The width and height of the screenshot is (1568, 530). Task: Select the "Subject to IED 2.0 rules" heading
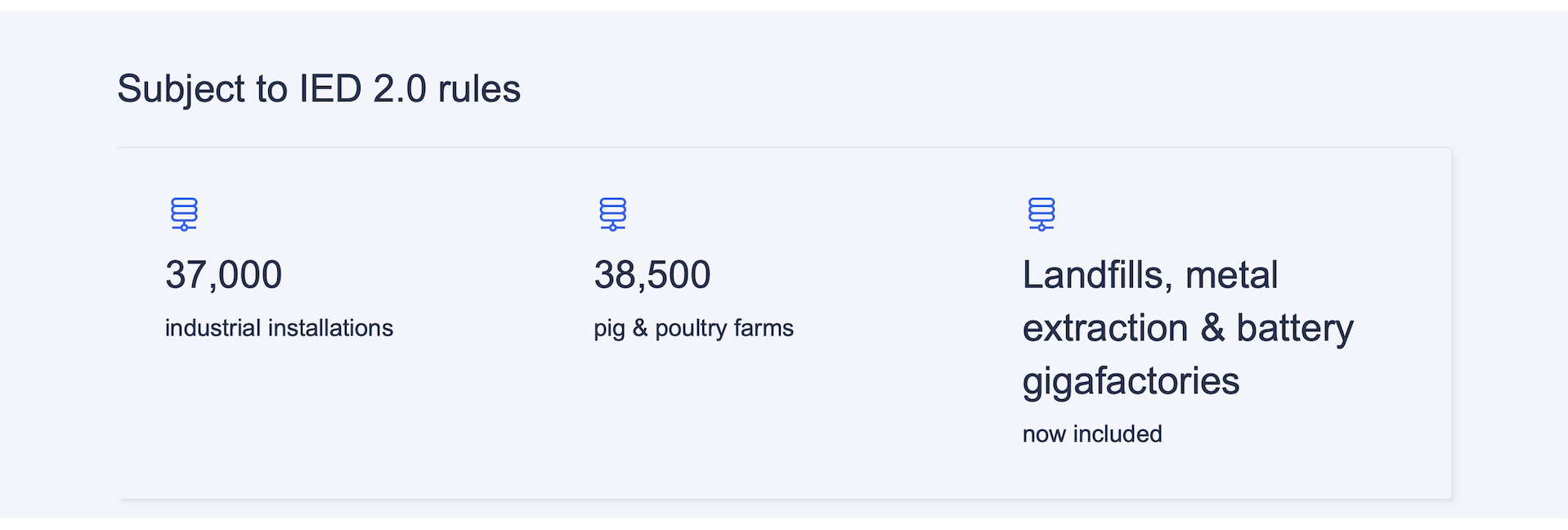tap(319, 88)
